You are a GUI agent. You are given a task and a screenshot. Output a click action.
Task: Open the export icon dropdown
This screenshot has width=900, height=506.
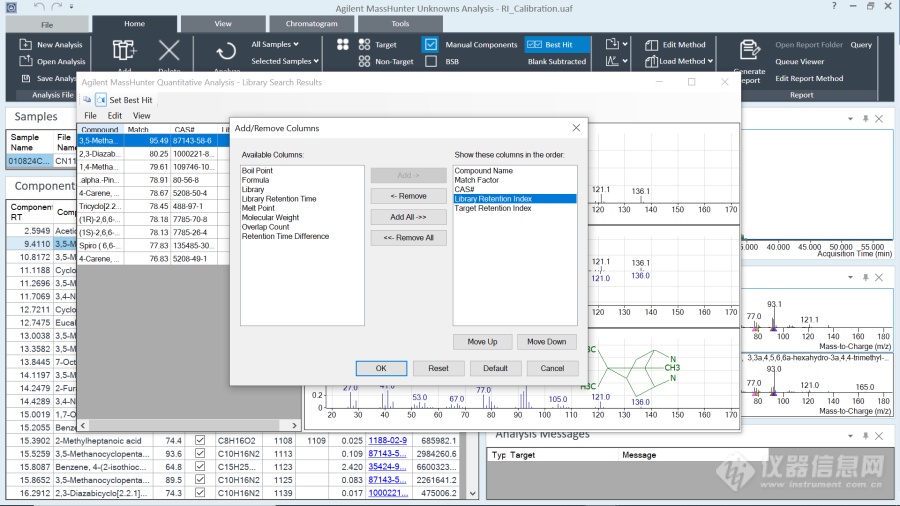tap(624, 44)
